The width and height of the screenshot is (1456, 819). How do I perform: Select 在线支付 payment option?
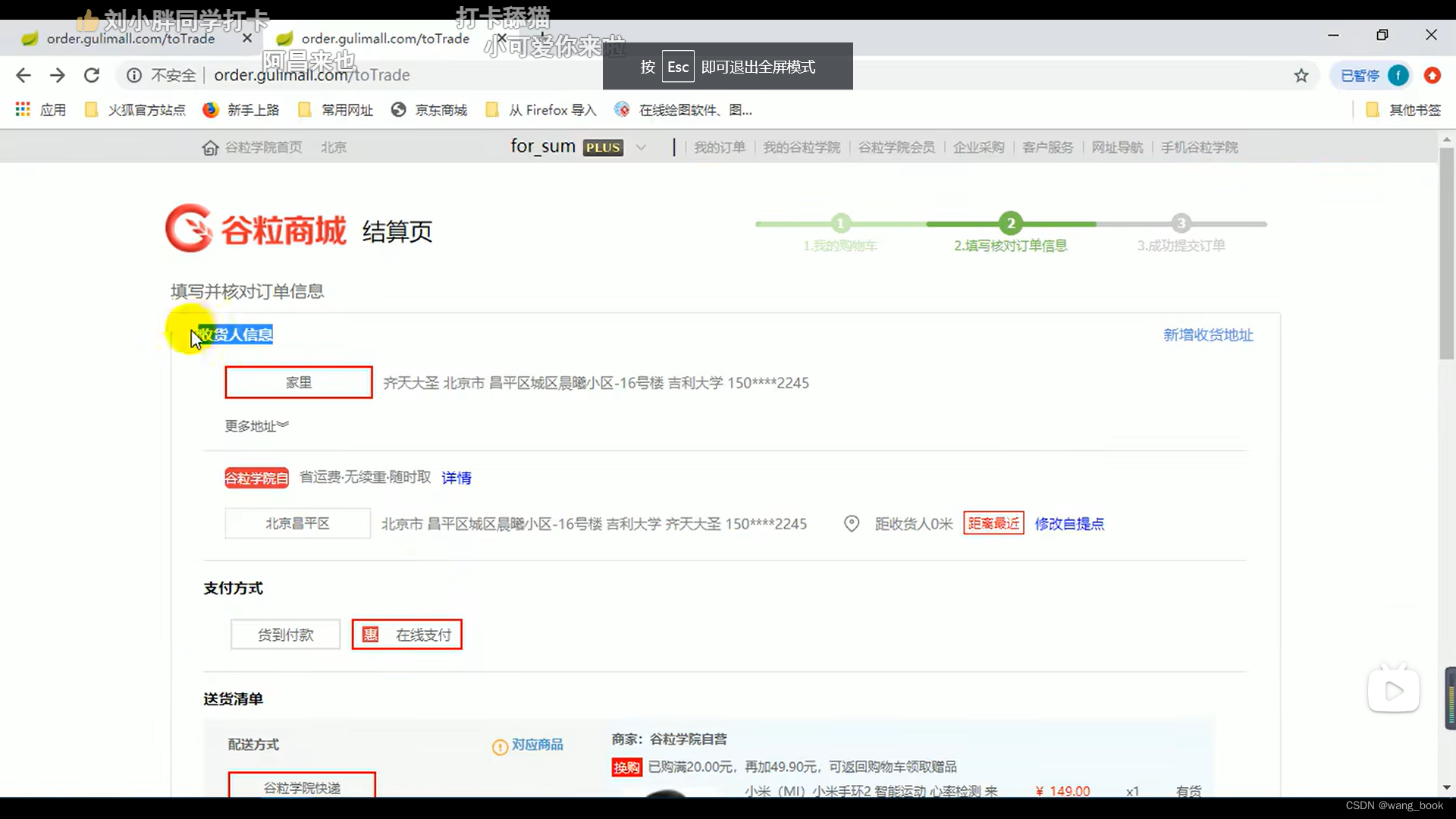click(x=407, y=635)
